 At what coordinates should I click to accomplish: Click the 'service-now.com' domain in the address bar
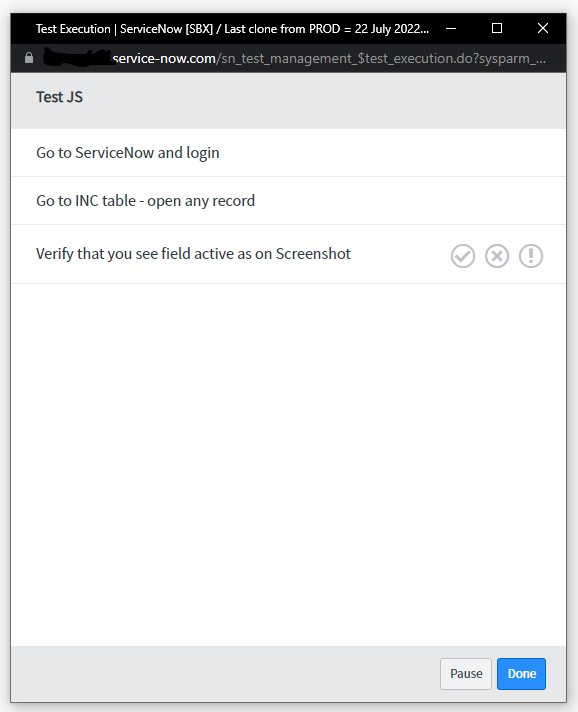pyautogui.click(x=164, y=59)
